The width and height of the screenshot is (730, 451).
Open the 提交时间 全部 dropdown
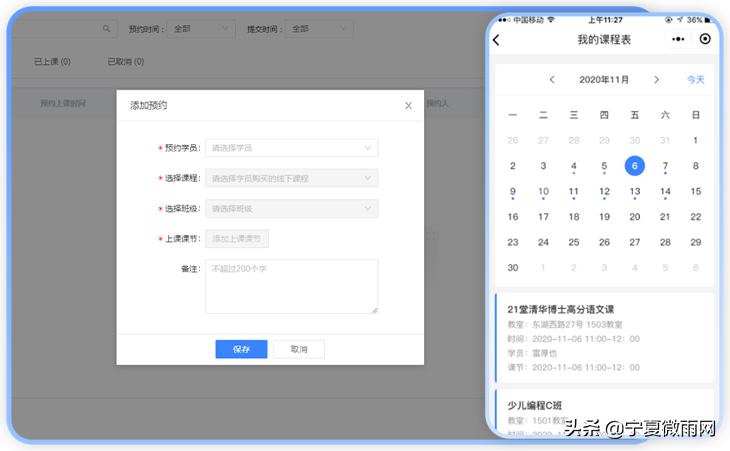(x=319, y=29)
